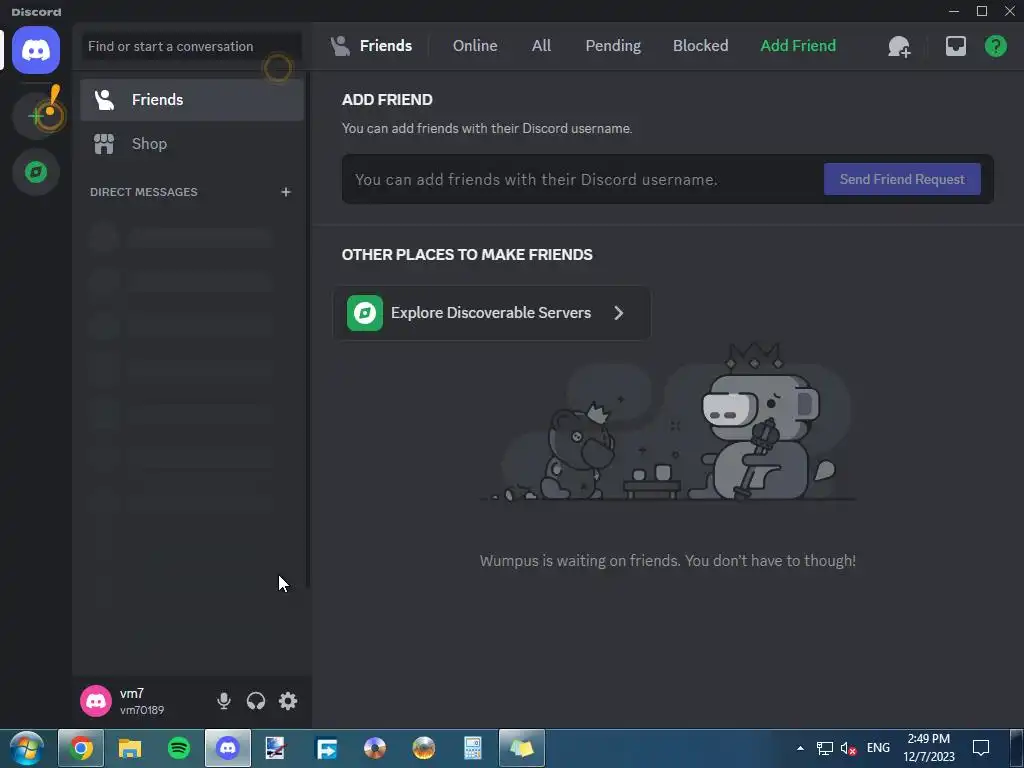Image resolution: width=1024 pixels, height=768 pixels.
Task: Open Windows Start button
Action: coord(27,748)
